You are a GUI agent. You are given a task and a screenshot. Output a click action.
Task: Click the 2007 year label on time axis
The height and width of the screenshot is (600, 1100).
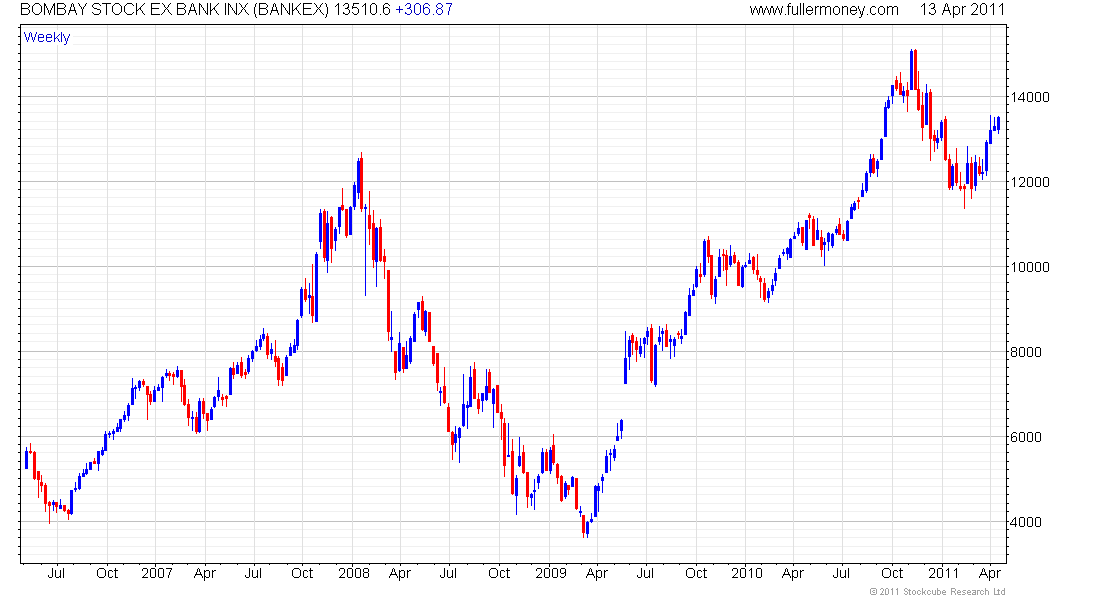point(156,573)
